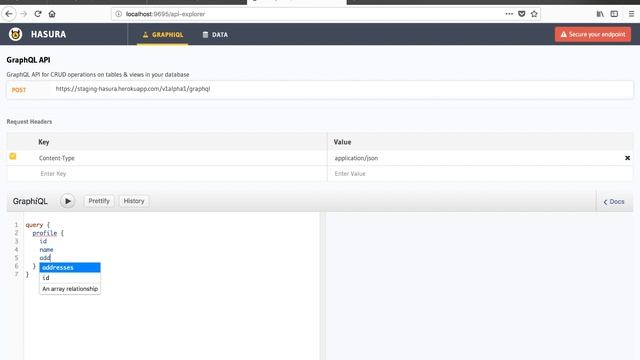Switch to the GRAPHIQL tab

162,35
